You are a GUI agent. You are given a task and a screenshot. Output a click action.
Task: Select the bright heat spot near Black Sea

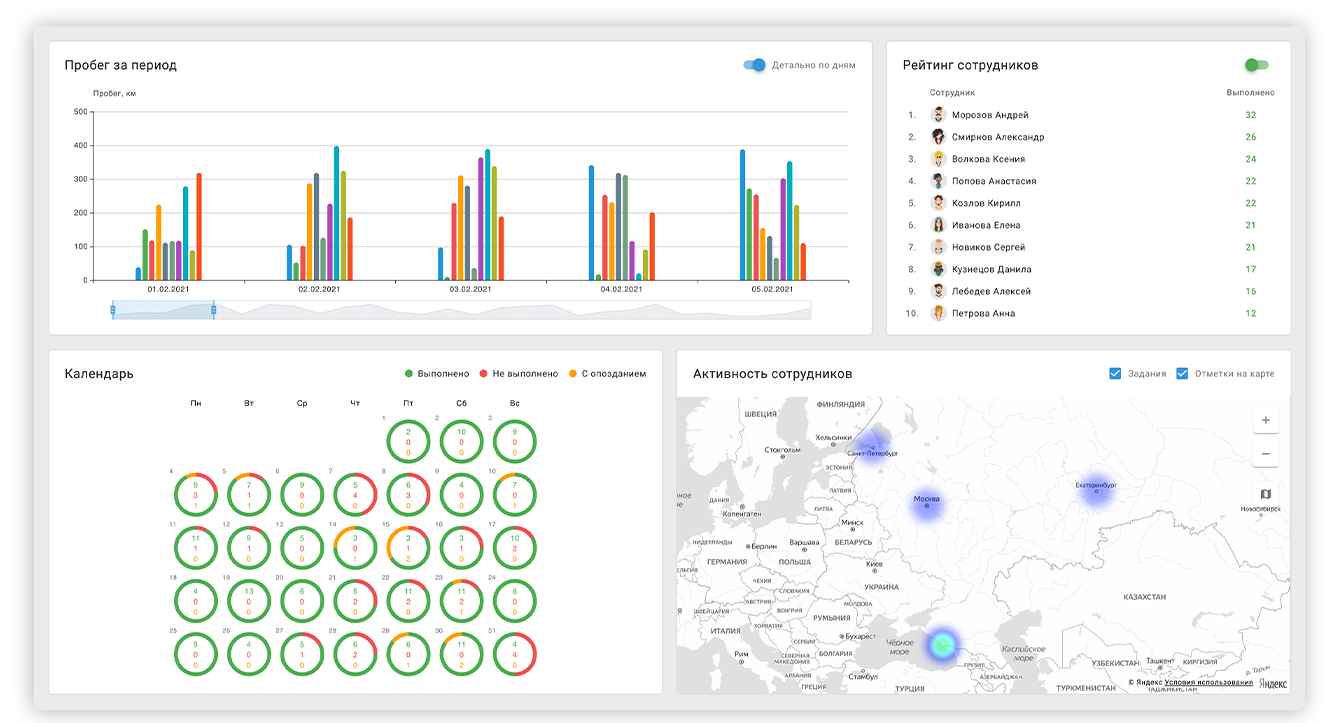[x=941, y=645]
